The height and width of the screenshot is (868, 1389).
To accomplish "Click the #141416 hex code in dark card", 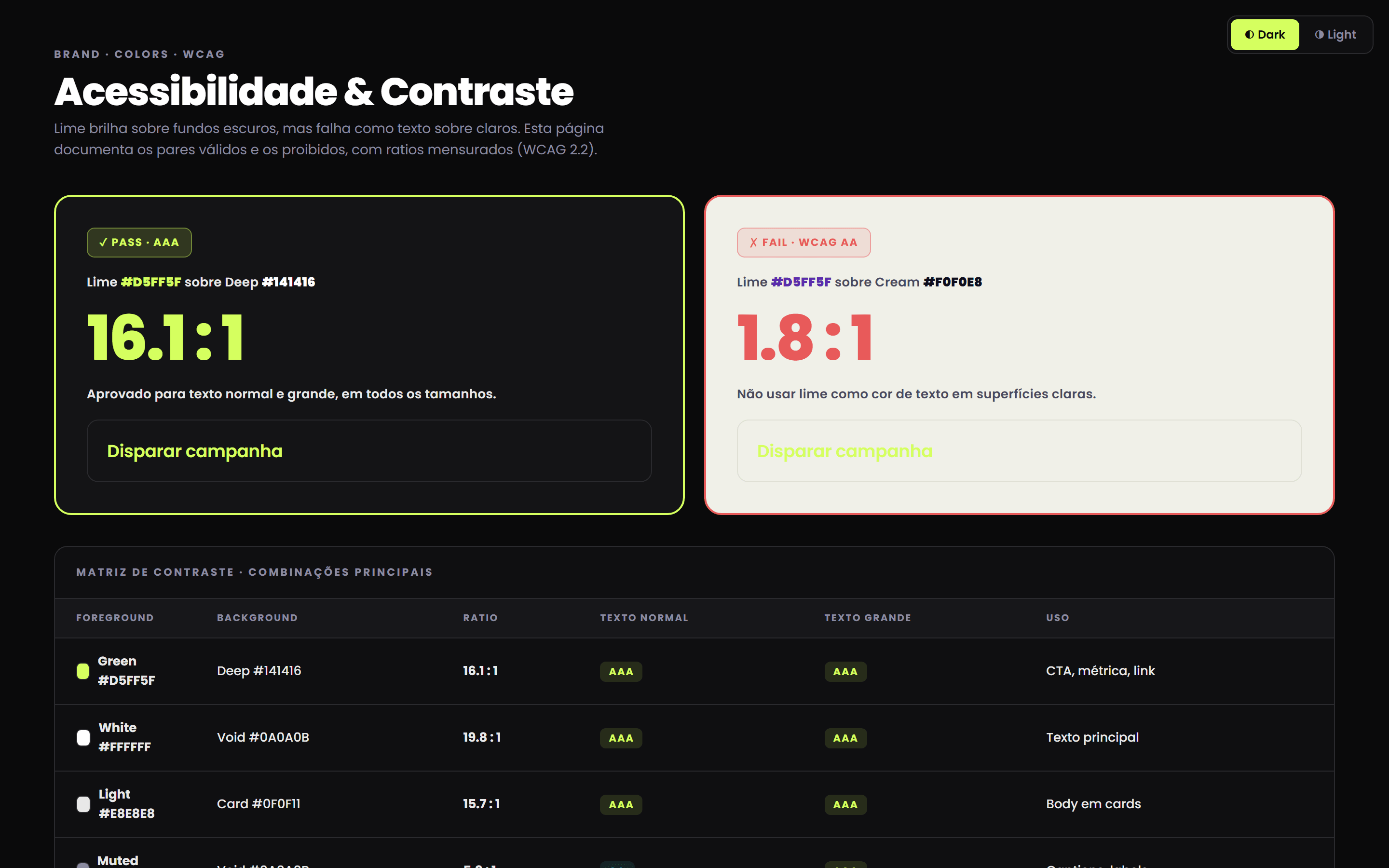I will [288, 282].
